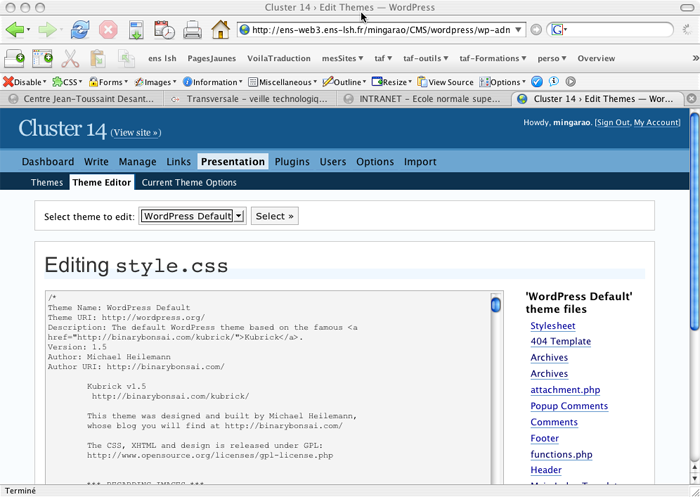Click the red Stop loading icon
The width and height of the screenshot is (700, 497).
108,30
